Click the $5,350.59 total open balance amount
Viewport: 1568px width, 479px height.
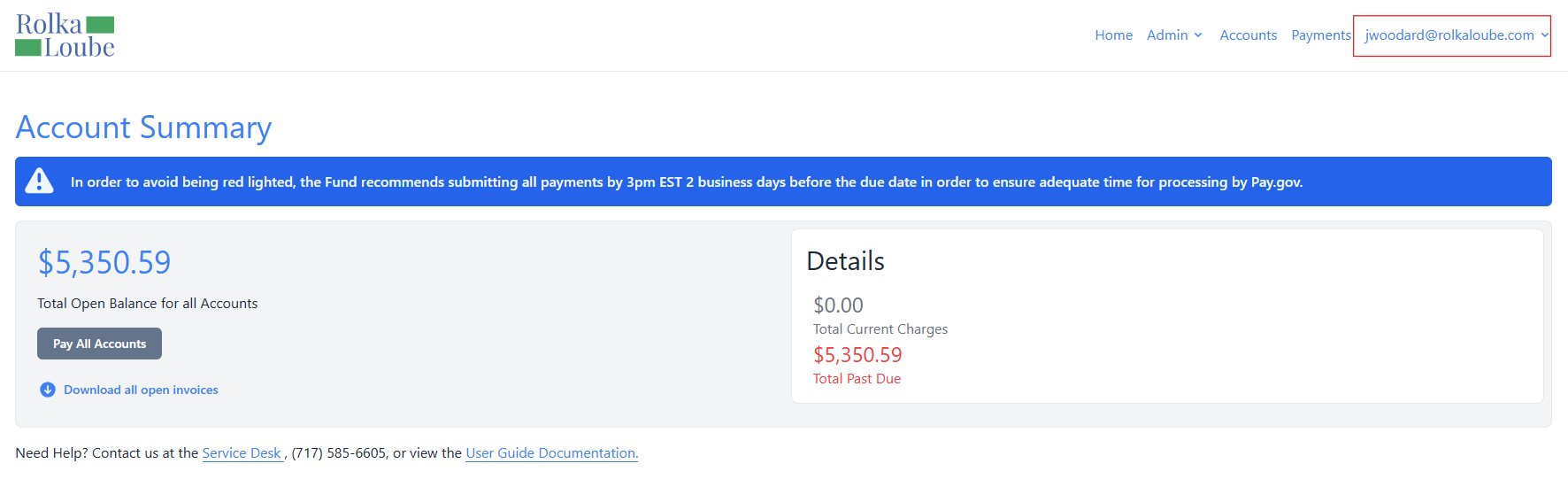click(x=104, y=262)
